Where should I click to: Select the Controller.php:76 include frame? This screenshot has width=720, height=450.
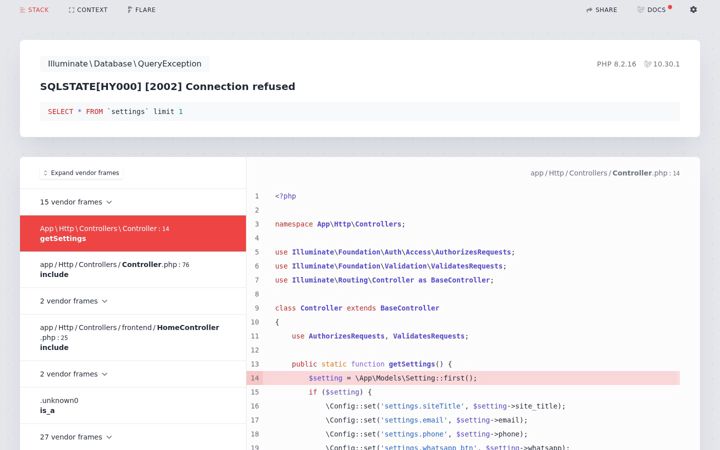pyautogui.click(x=133, y=270)
